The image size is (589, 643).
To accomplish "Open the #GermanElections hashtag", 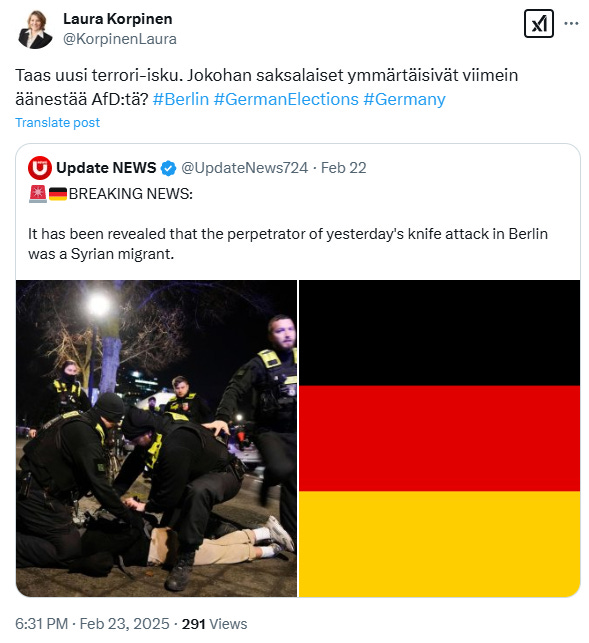I will click(286, 99).
